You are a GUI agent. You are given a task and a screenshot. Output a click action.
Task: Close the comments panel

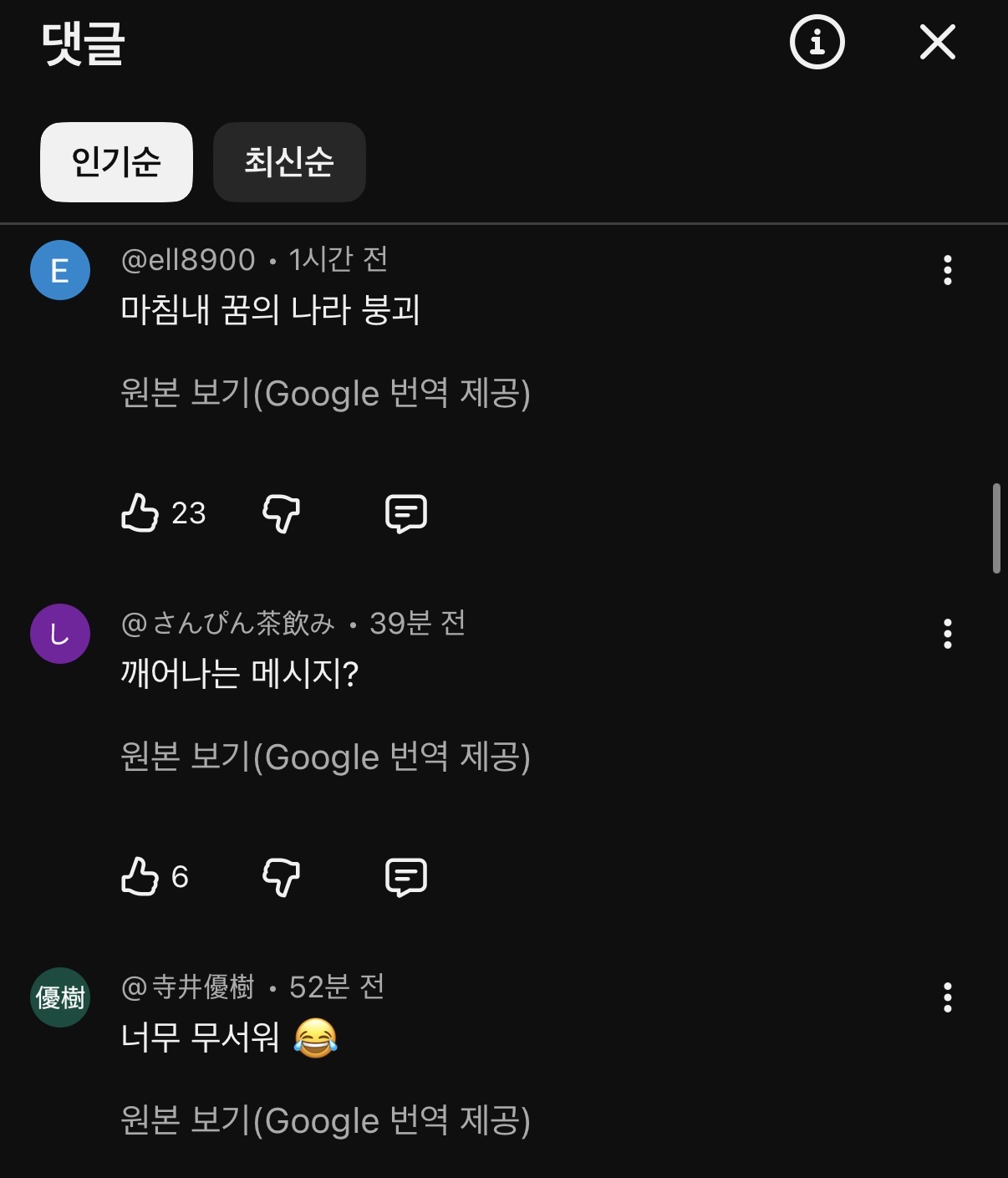(937, 42)
